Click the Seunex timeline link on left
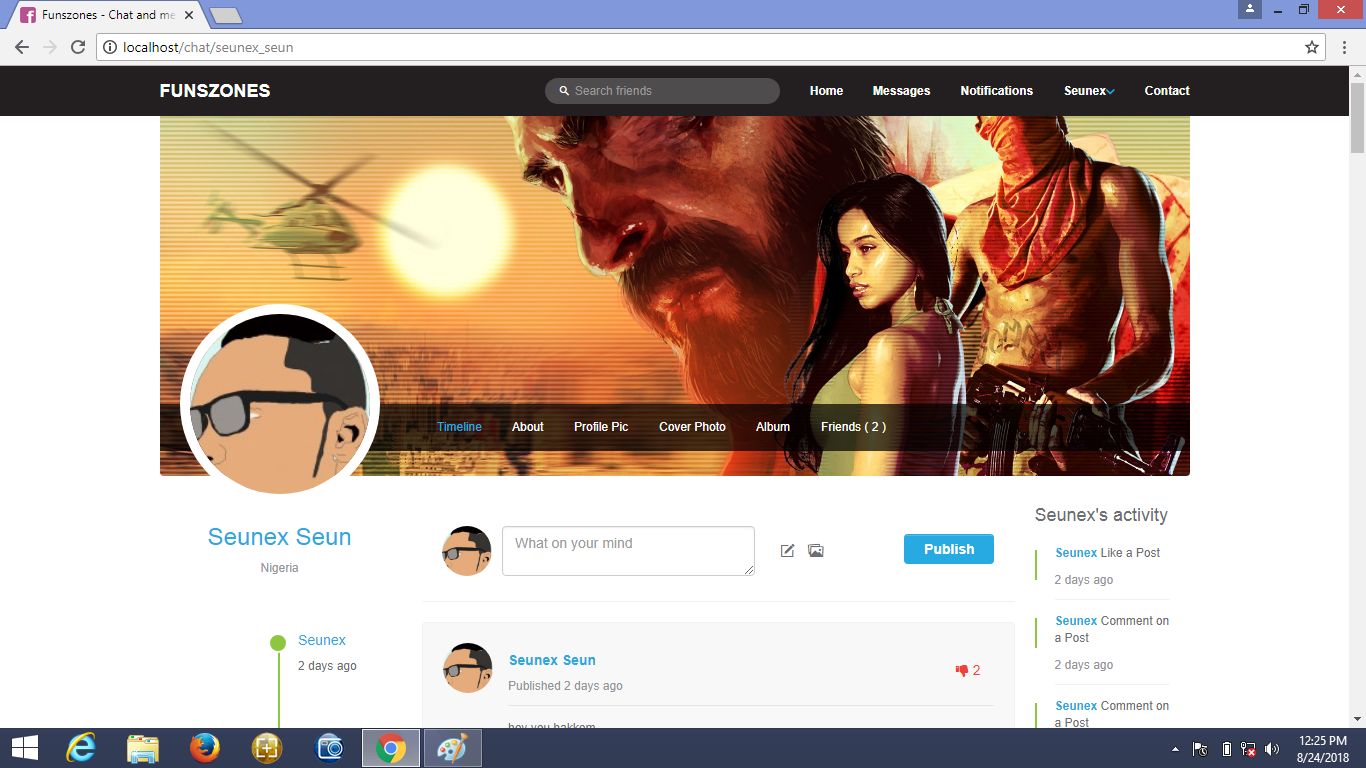The width and height of the screenshot is (1366, 768). pos(322,640)
